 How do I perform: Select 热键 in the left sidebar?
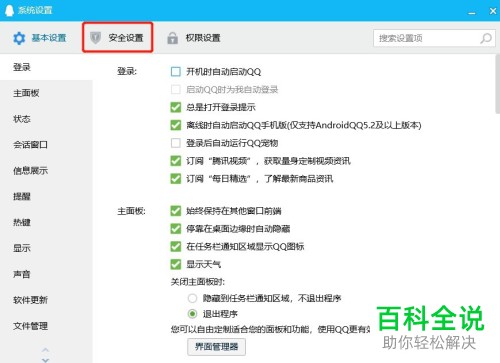[x=46, y=222]
